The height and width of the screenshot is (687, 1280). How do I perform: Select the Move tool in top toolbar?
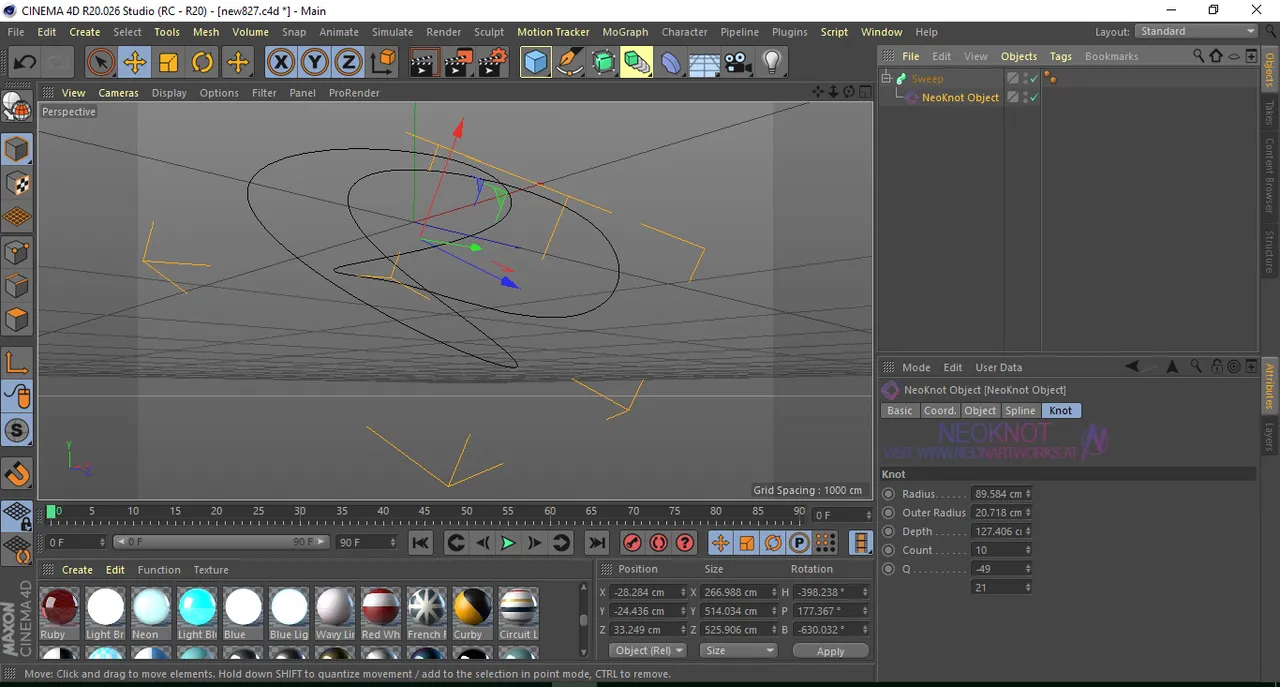click(134, 63)
